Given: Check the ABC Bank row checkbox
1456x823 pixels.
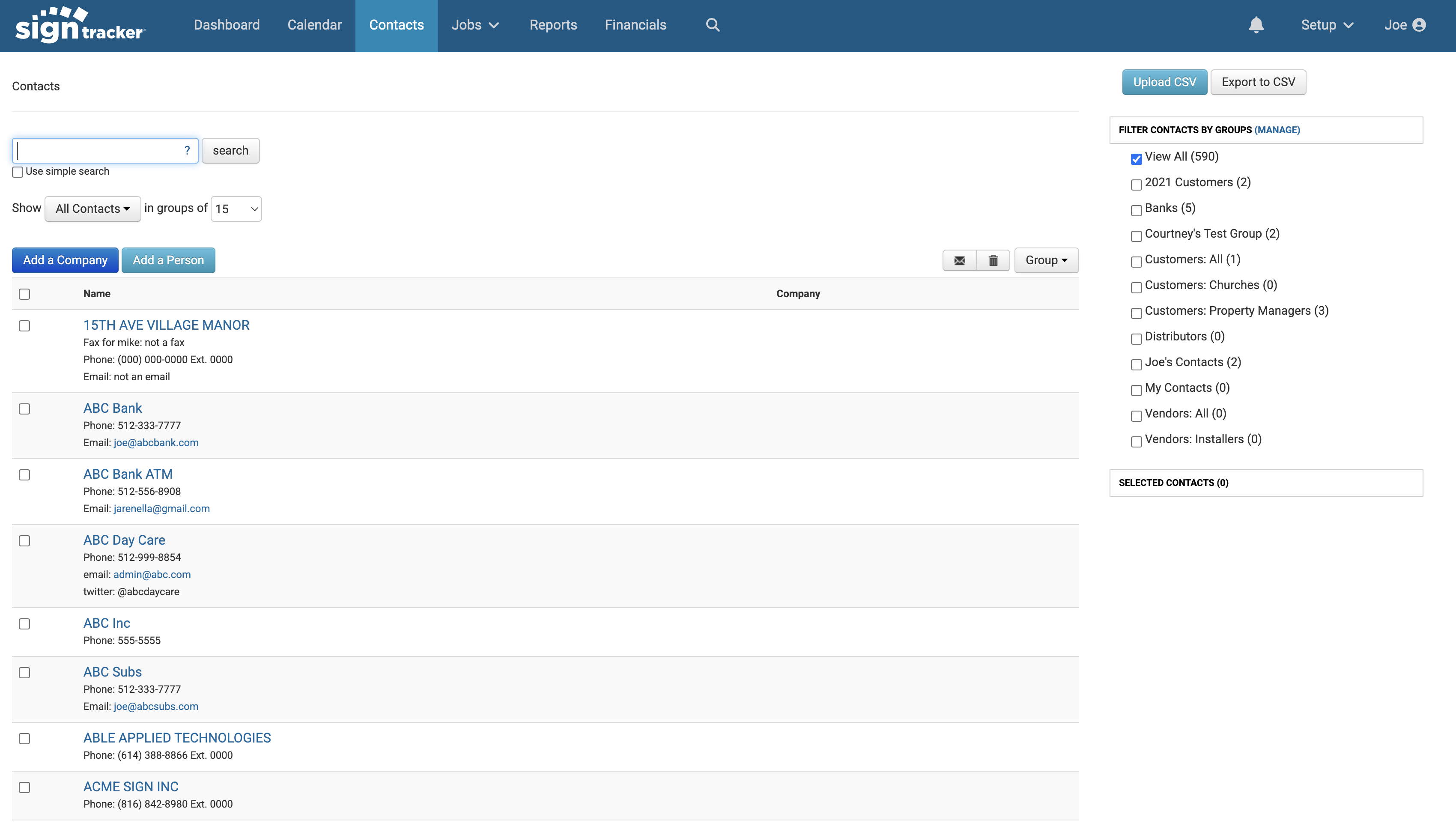Looking at the screenshot, I should pyautogui.click(x=24, y=409).
